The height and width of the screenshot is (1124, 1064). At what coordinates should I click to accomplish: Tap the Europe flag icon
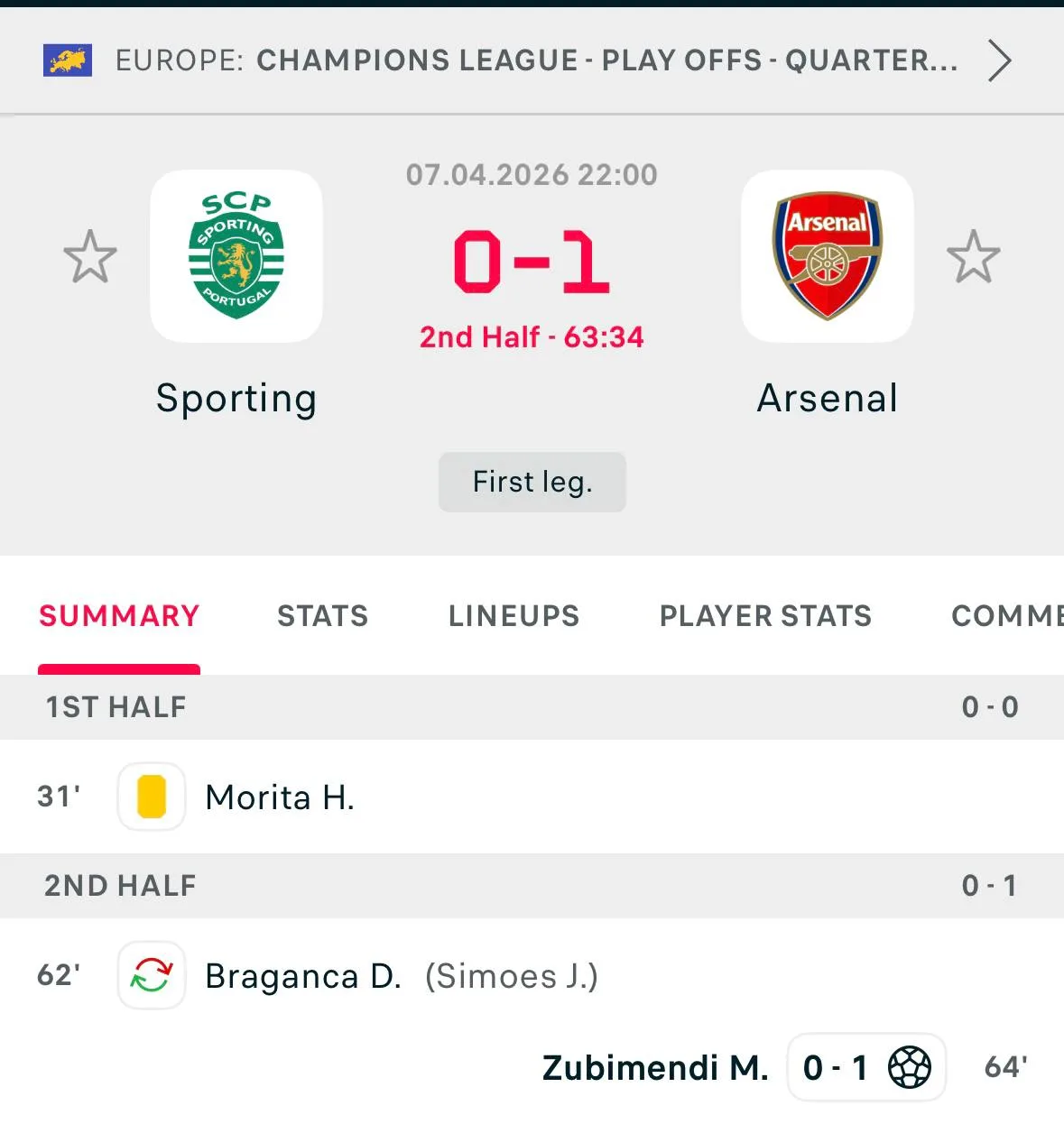[68, 60]
